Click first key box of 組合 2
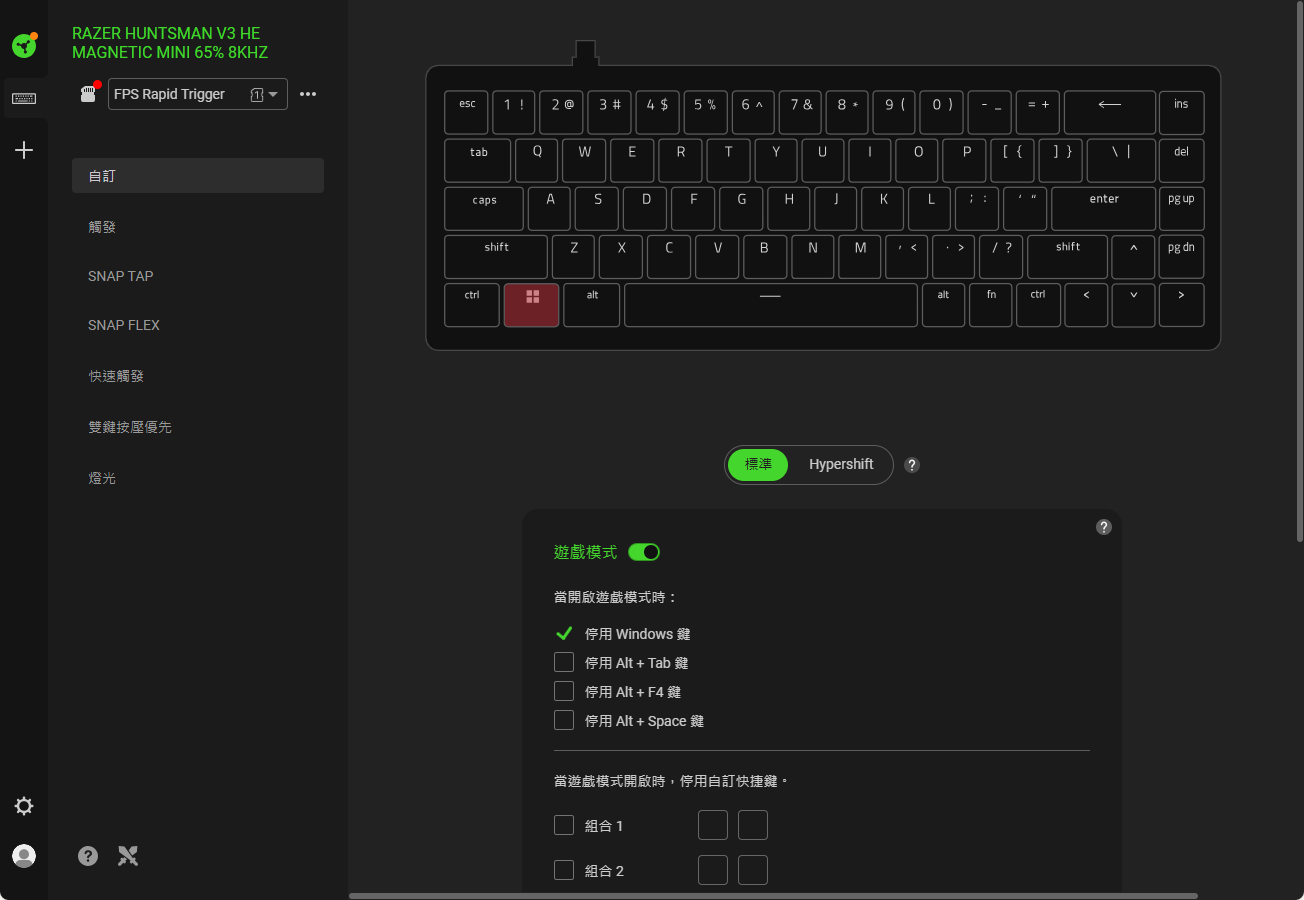Image resolution: width=1304 pixels, height=900 pixels. pyautogui.click(x=713, y=870)
